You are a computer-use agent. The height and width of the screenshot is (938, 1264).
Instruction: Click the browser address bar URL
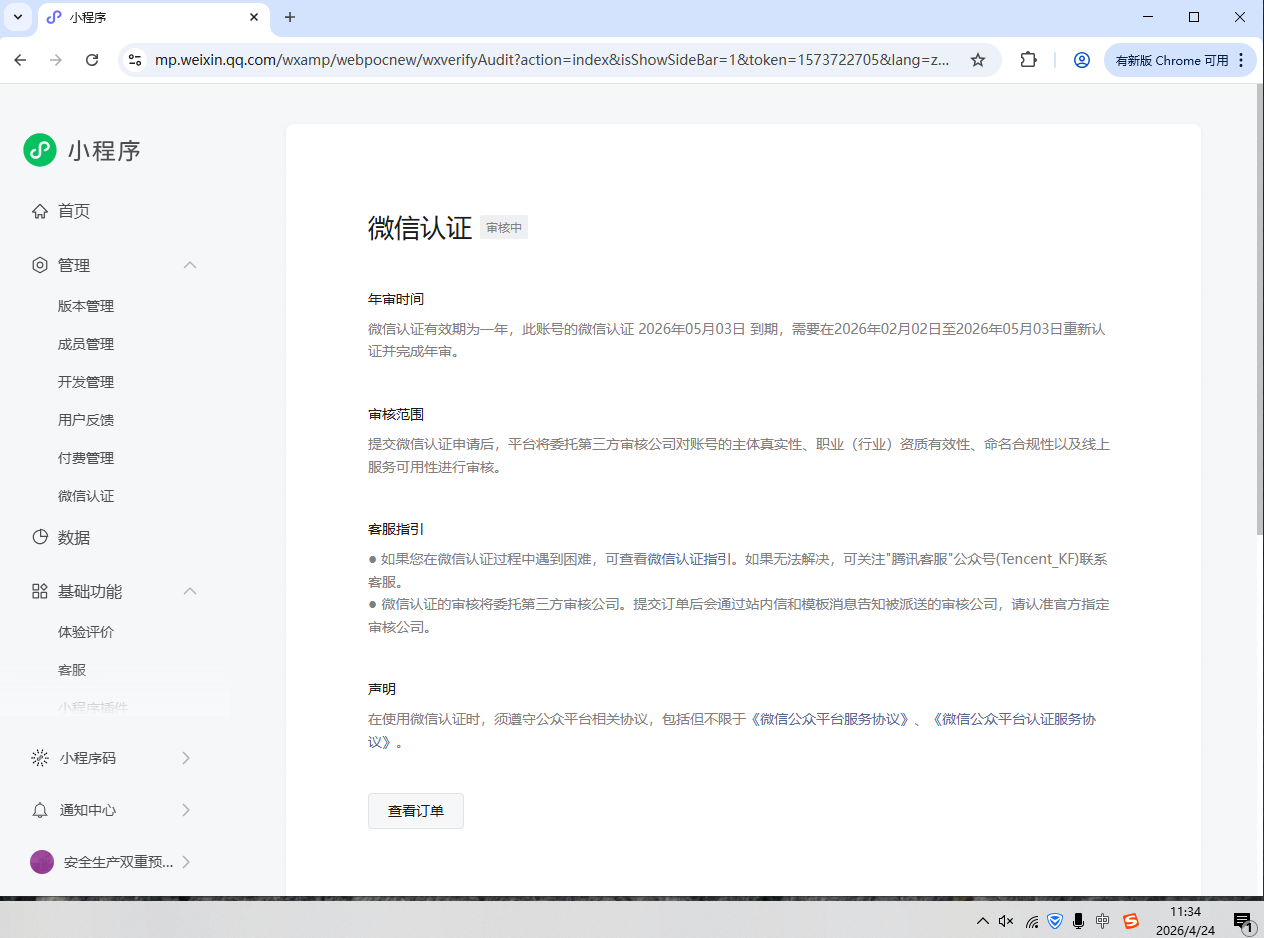(x=552, y=60)
